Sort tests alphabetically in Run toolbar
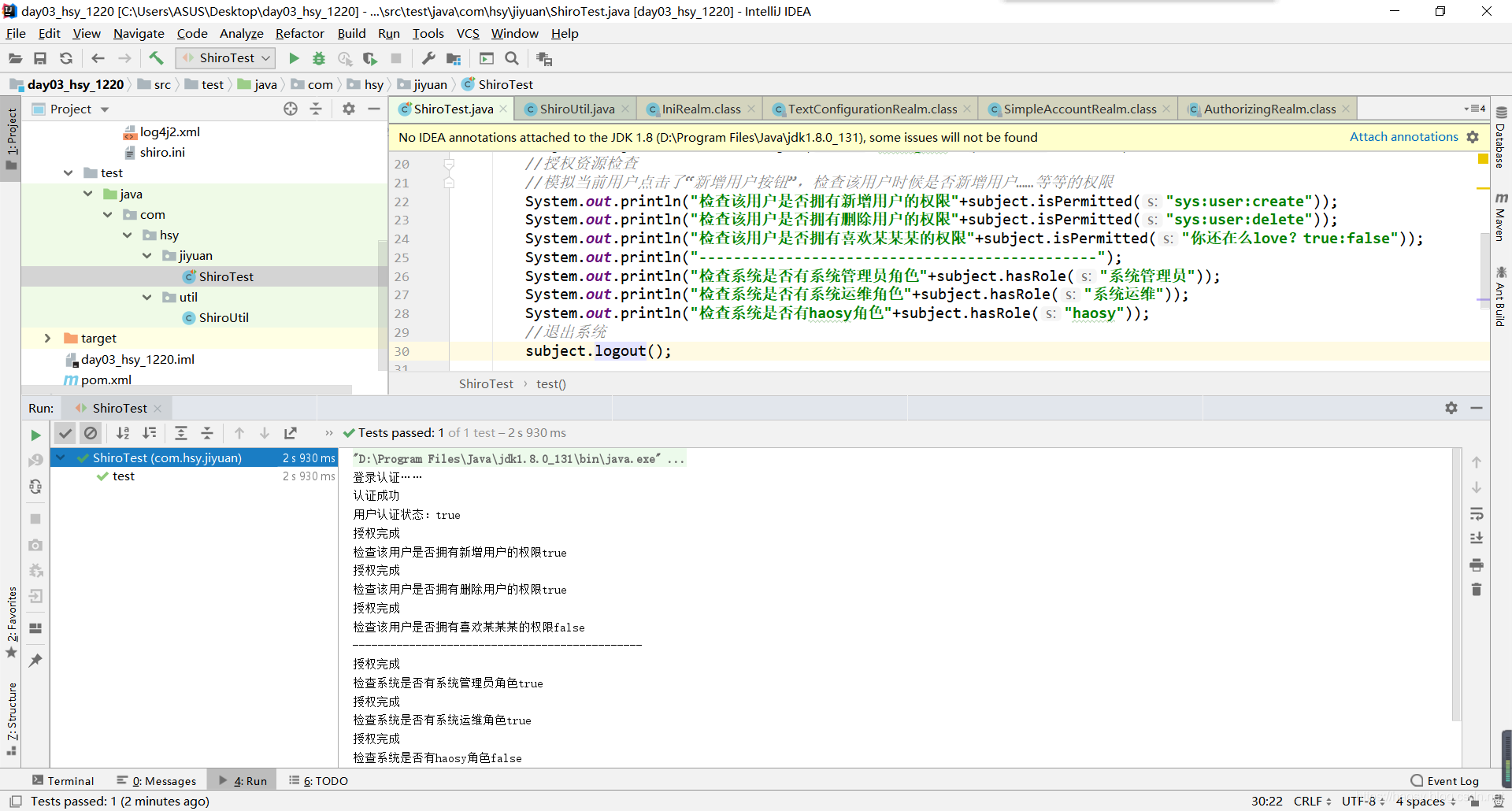This screenshot has height=811, width=1512. (x=123, y=433)
